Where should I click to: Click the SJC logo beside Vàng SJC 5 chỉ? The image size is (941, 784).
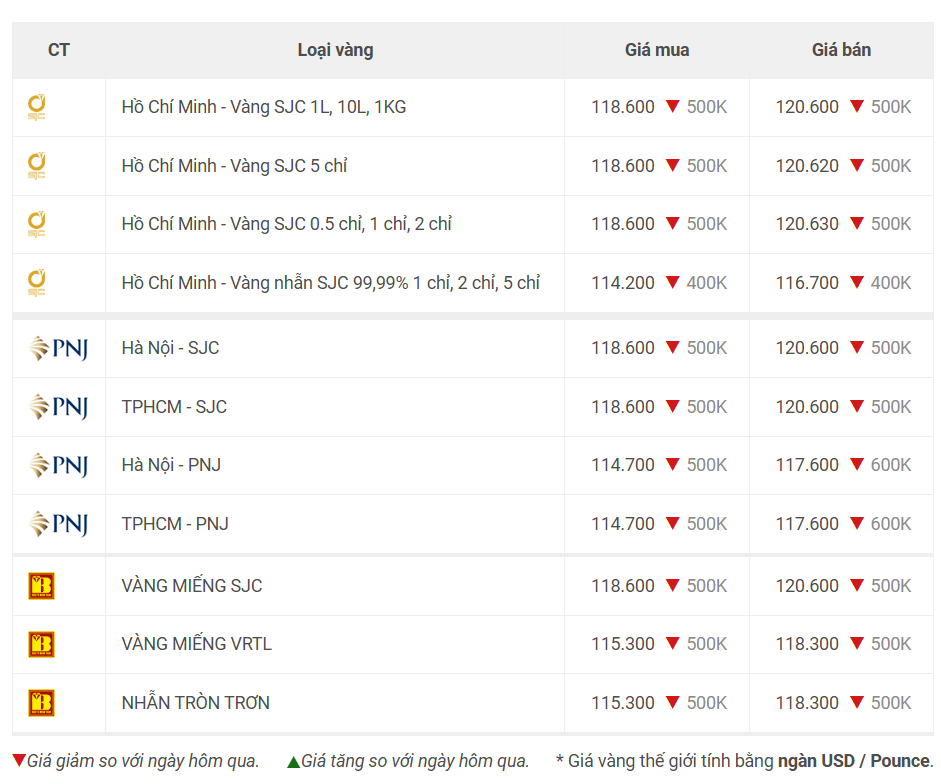tap(37, 166)
